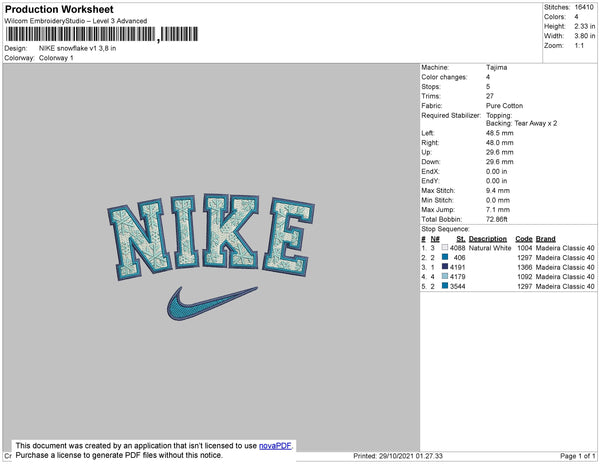Select the Total Bobbin value '72.86ft'
Screen dimensions: 600x464
pyautogui.click(x=497, y=219)
